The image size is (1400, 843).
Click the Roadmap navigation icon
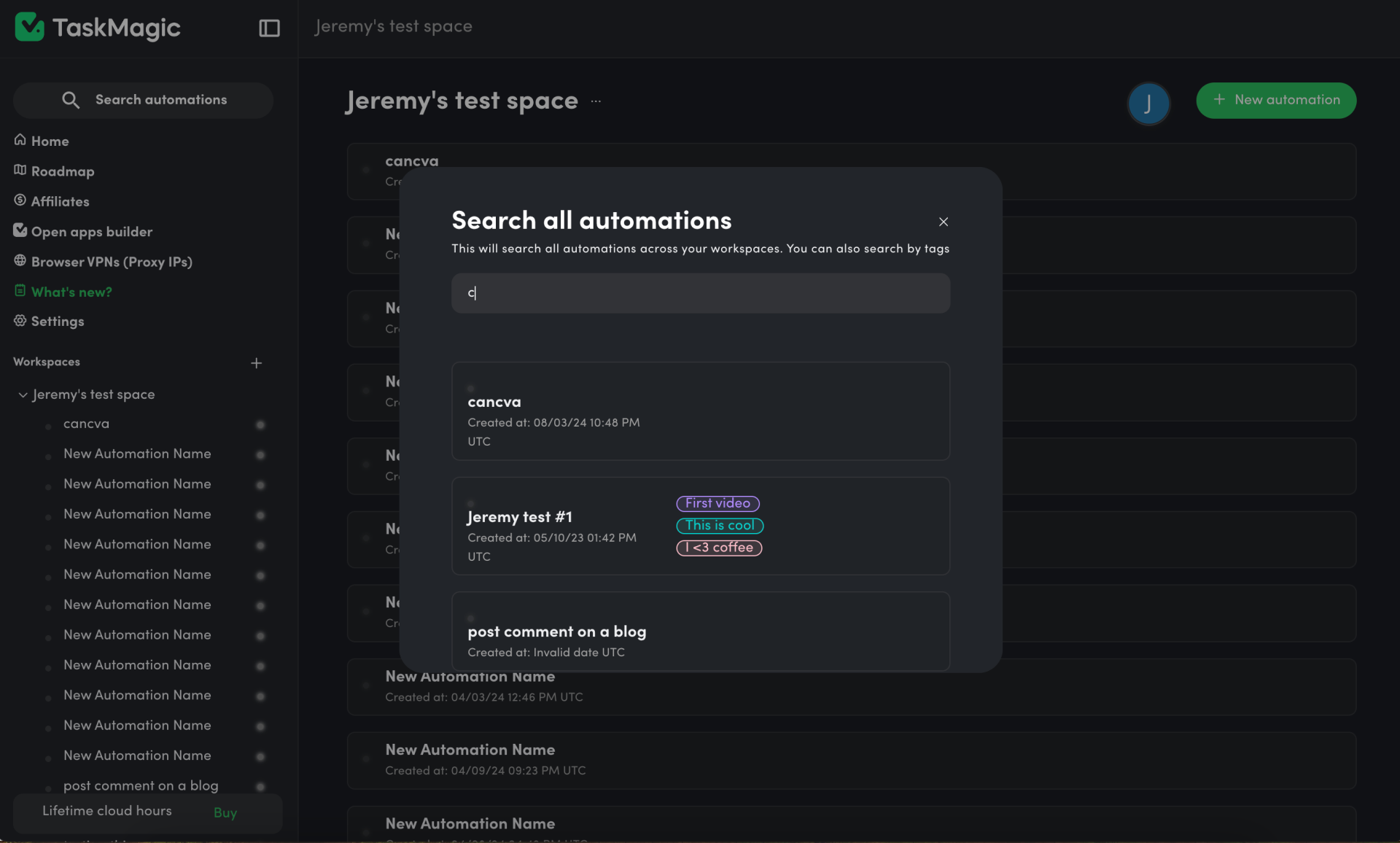[x=19, y=170]
